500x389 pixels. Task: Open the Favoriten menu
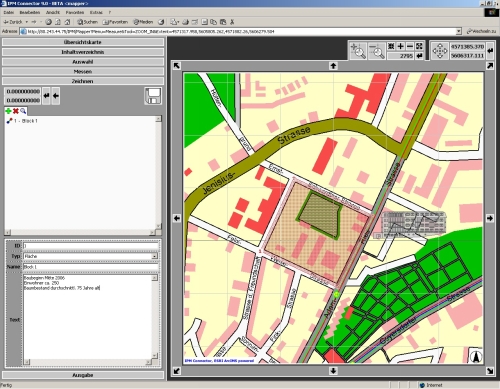pyautogui.click(x=75, y=12)
